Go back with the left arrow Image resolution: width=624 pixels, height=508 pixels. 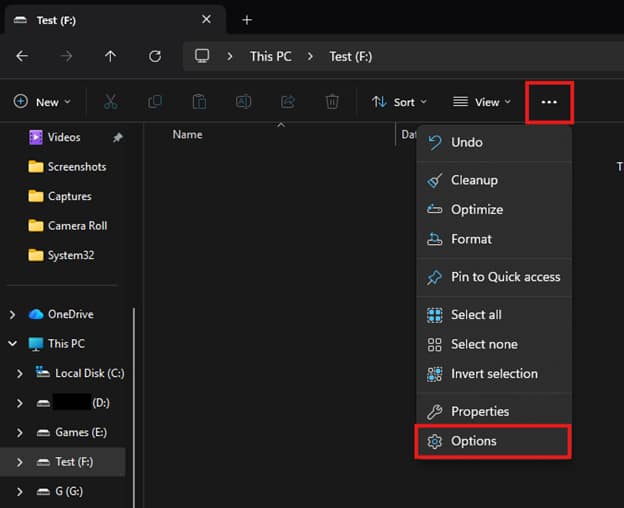pyautogui.click(x=22, y=56)
